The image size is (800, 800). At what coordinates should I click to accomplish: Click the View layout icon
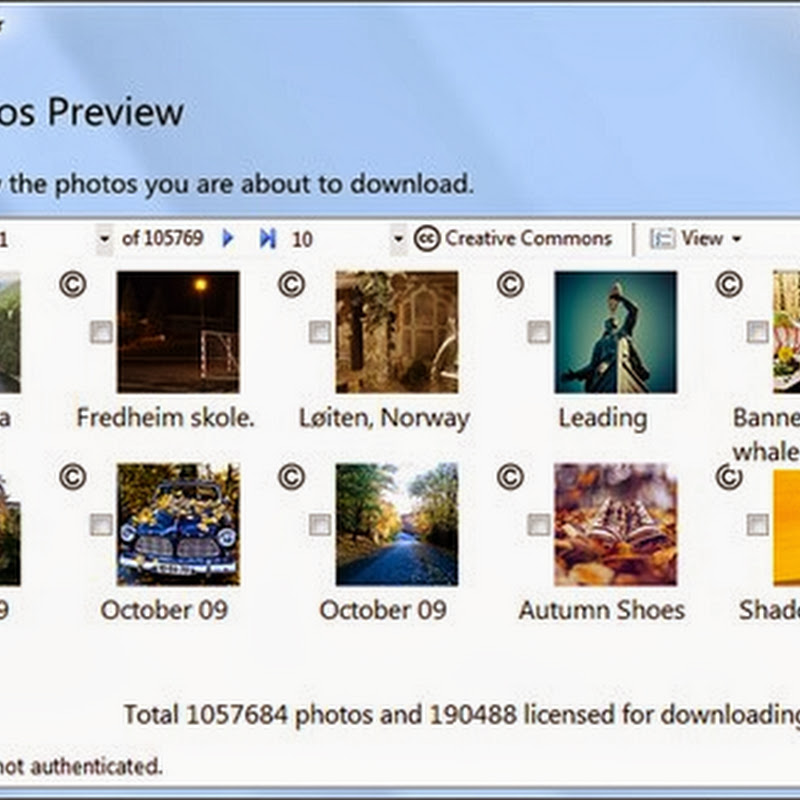662,238
